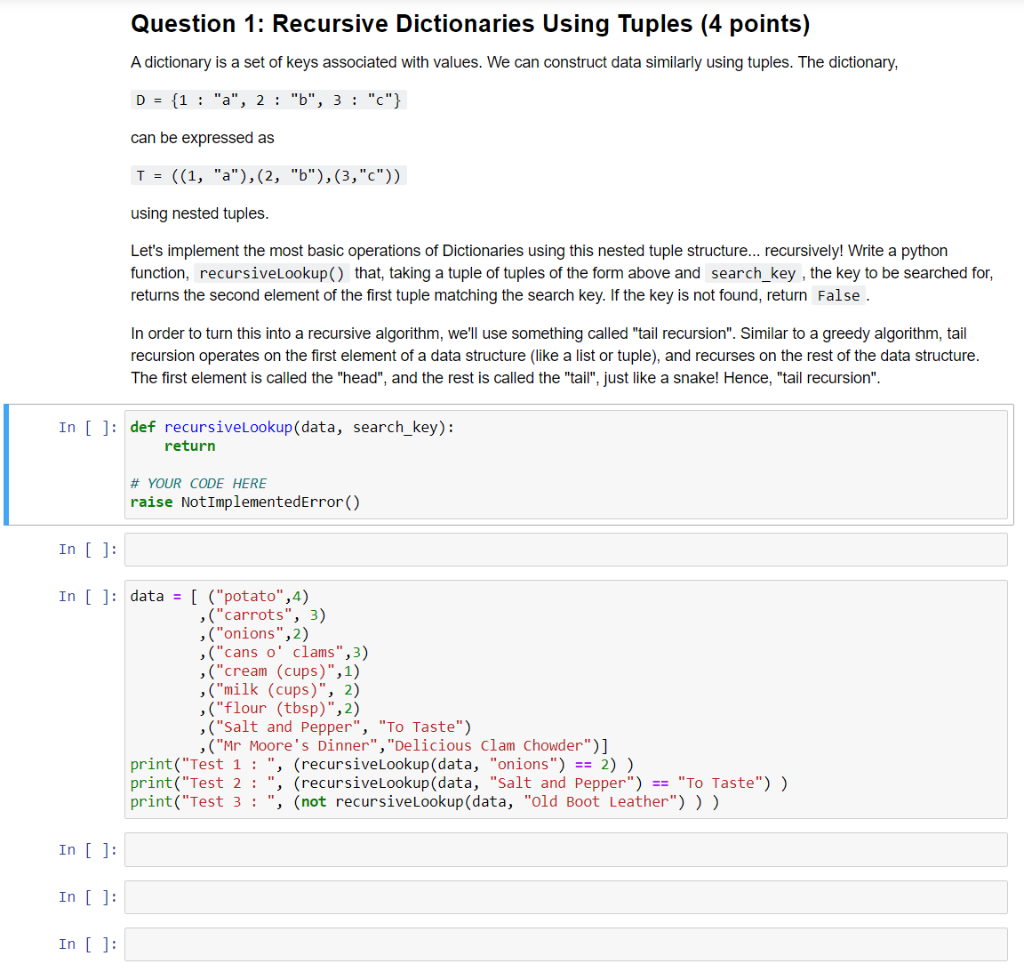Viewport: 1024px width, 972px height.
Task: Click the 'D = {1 : "a", 2 : "b", 3 : "c"}' code snippet
Action: (268, 100)
